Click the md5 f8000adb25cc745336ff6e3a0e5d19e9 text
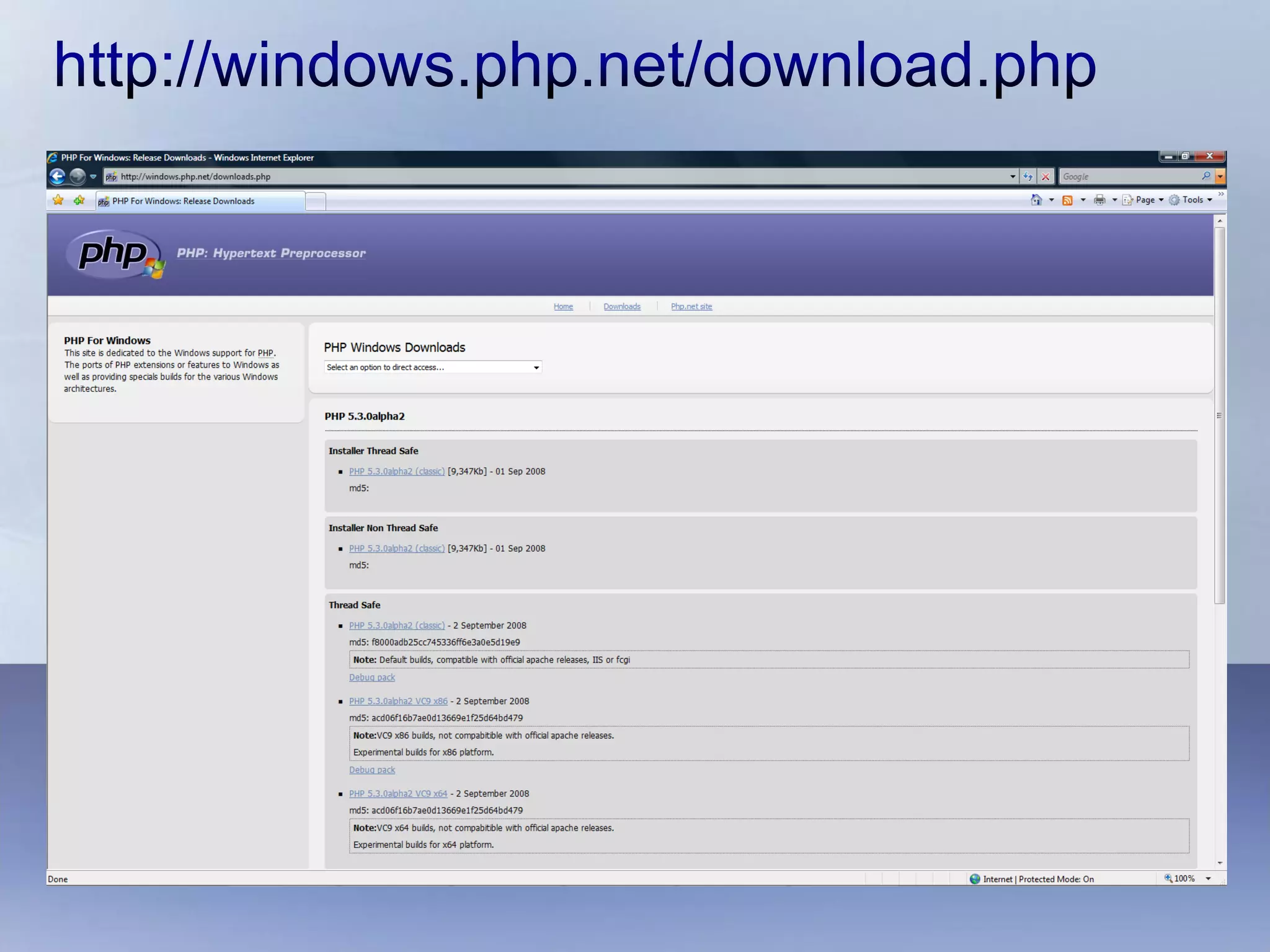1270x952 pixels. [x=435, y=643]
